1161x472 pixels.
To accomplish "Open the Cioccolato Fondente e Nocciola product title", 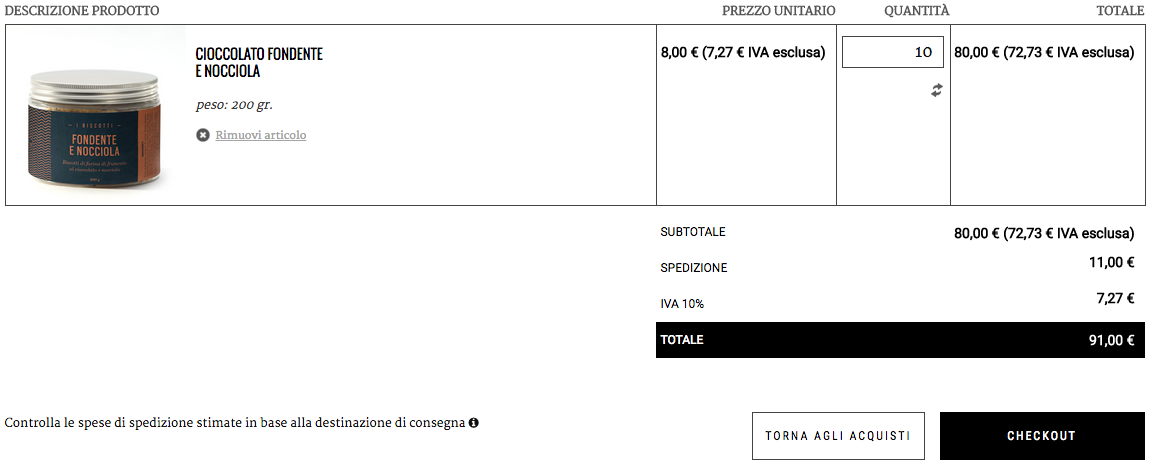I will click(x=259, y=63).
